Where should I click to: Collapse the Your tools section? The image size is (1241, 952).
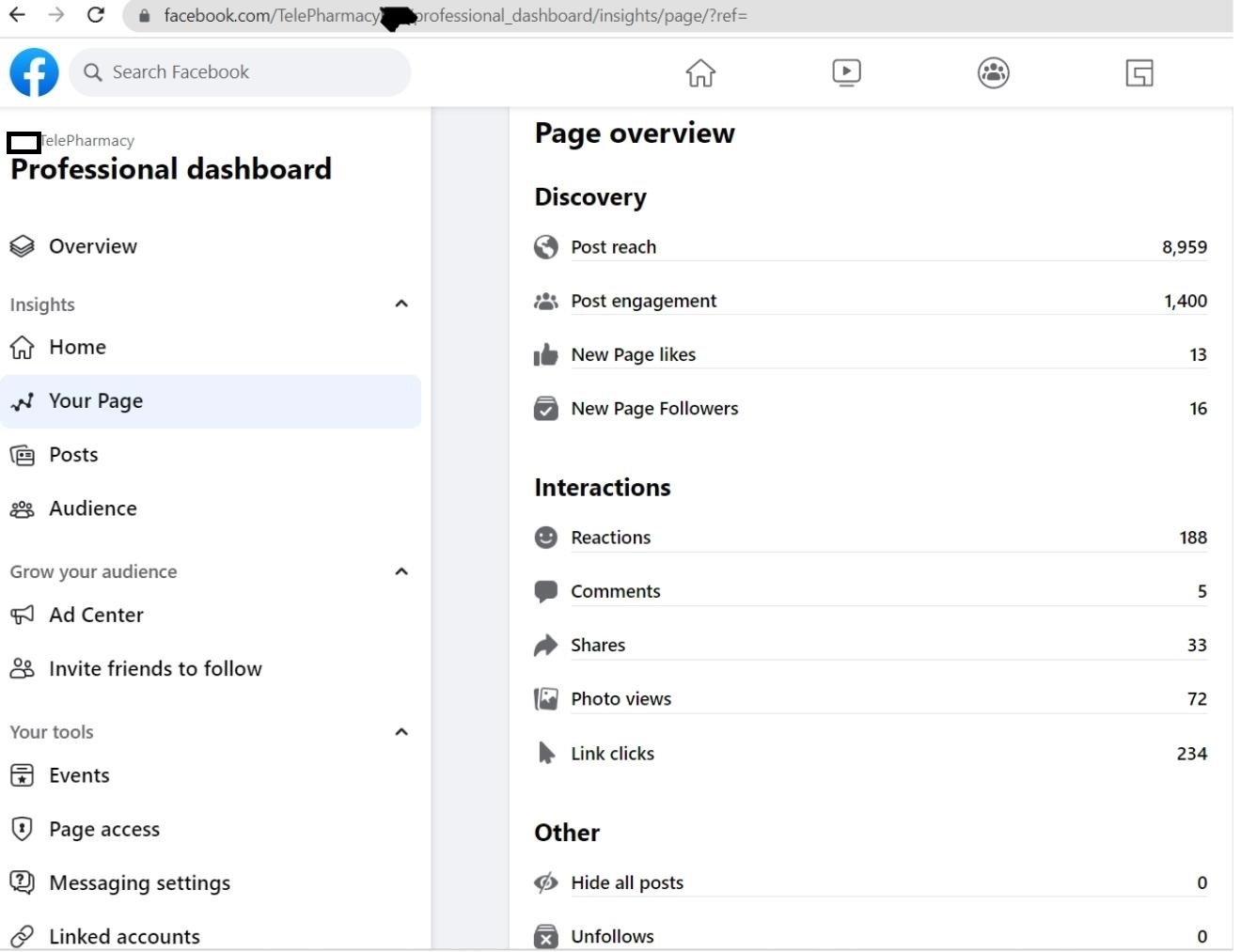pos(401,732)
